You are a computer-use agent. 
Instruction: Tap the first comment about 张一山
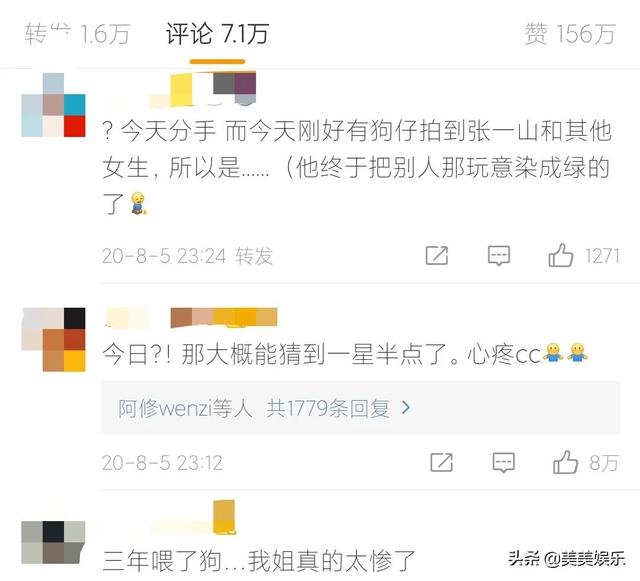click(x=357, y=167)
